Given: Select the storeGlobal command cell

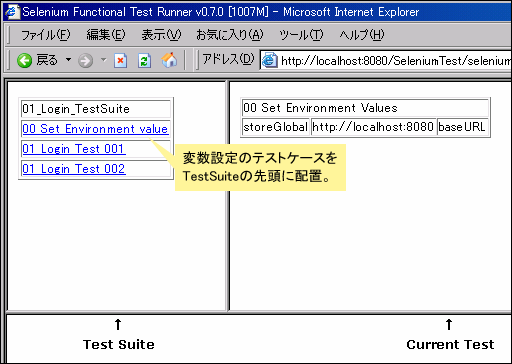Looking at the screenshot, I should tap(276, 127).
